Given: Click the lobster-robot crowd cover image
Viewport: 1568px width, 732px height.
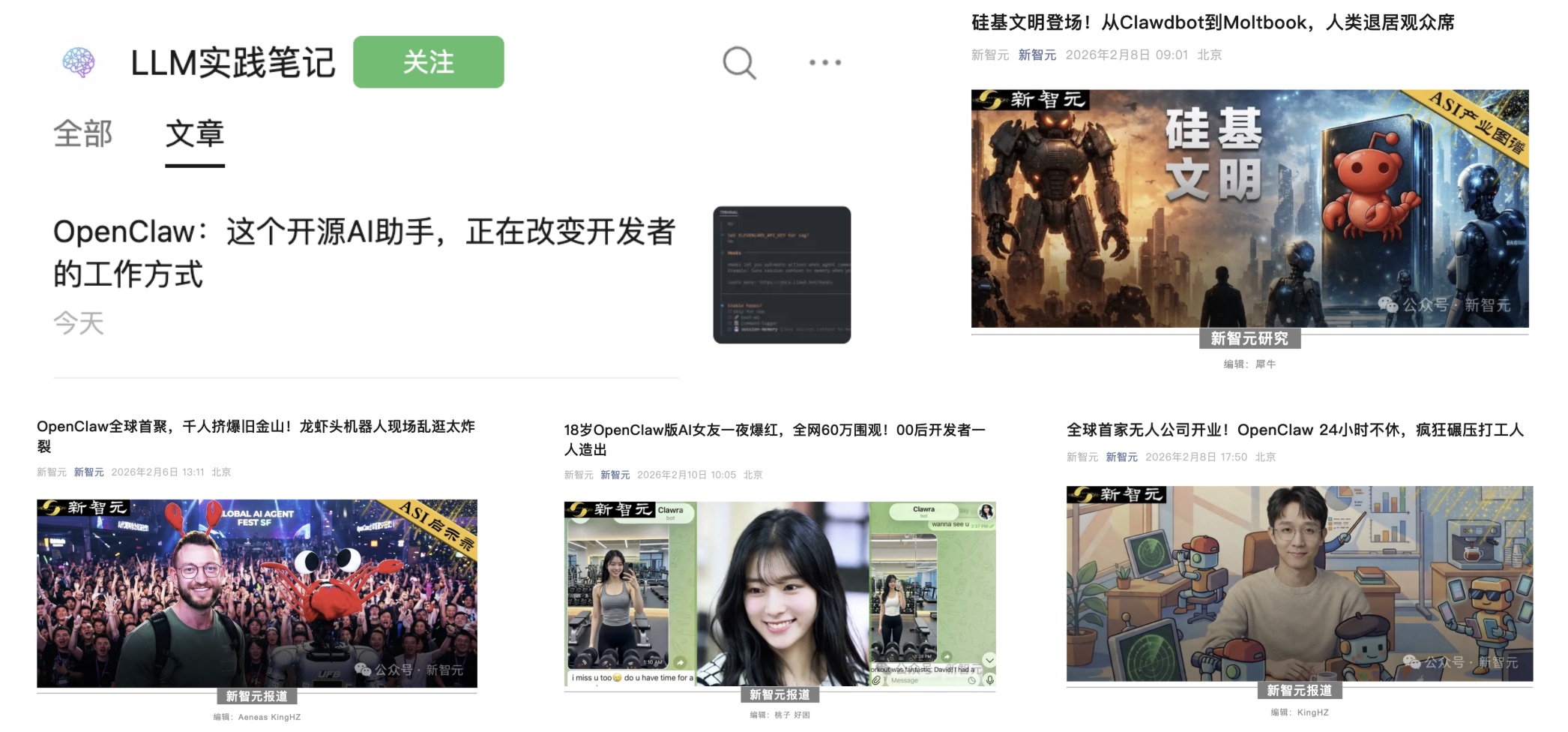Looking at the screenshot, I should click(x=256, y=593).
